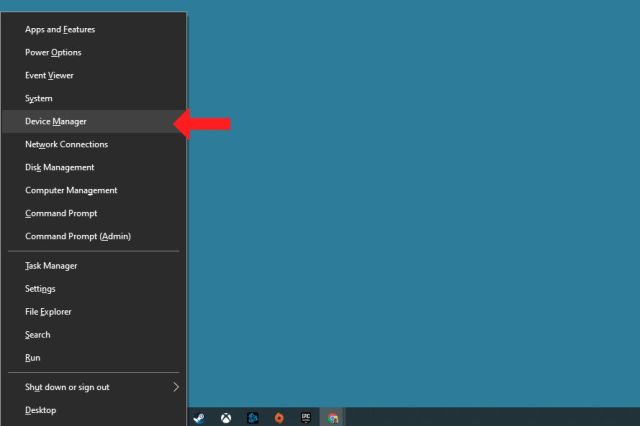Image resolution: width=640 pixels, height=426 pixels.
Task: Open Command Prompt without admin rights
Action: (x=94, y=213)
